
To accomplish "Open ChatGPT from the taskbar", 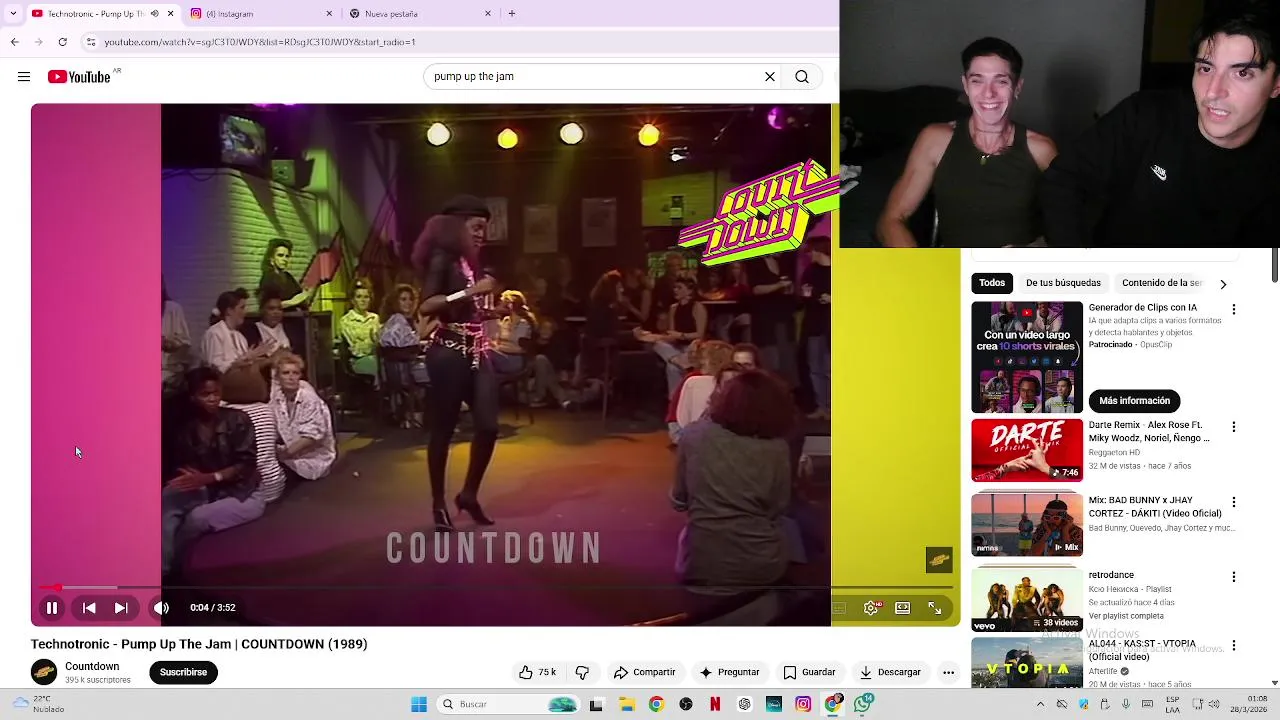I will point(744,704).
